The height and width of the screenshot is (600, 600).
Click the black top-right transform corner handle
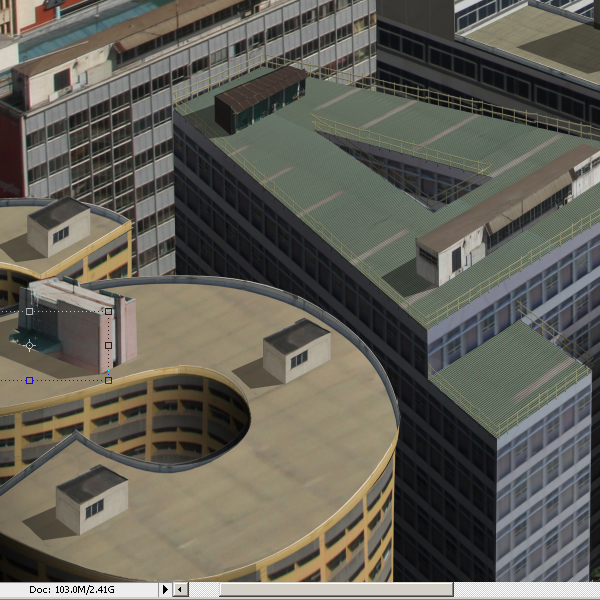point(109,311)
